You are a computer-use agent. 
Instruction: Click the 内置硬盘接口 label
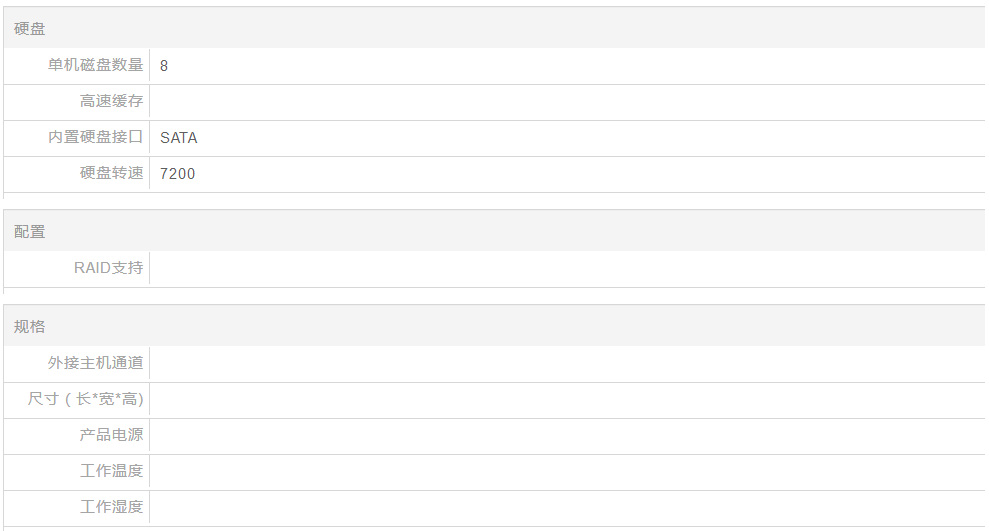click(x=95, y=137)
